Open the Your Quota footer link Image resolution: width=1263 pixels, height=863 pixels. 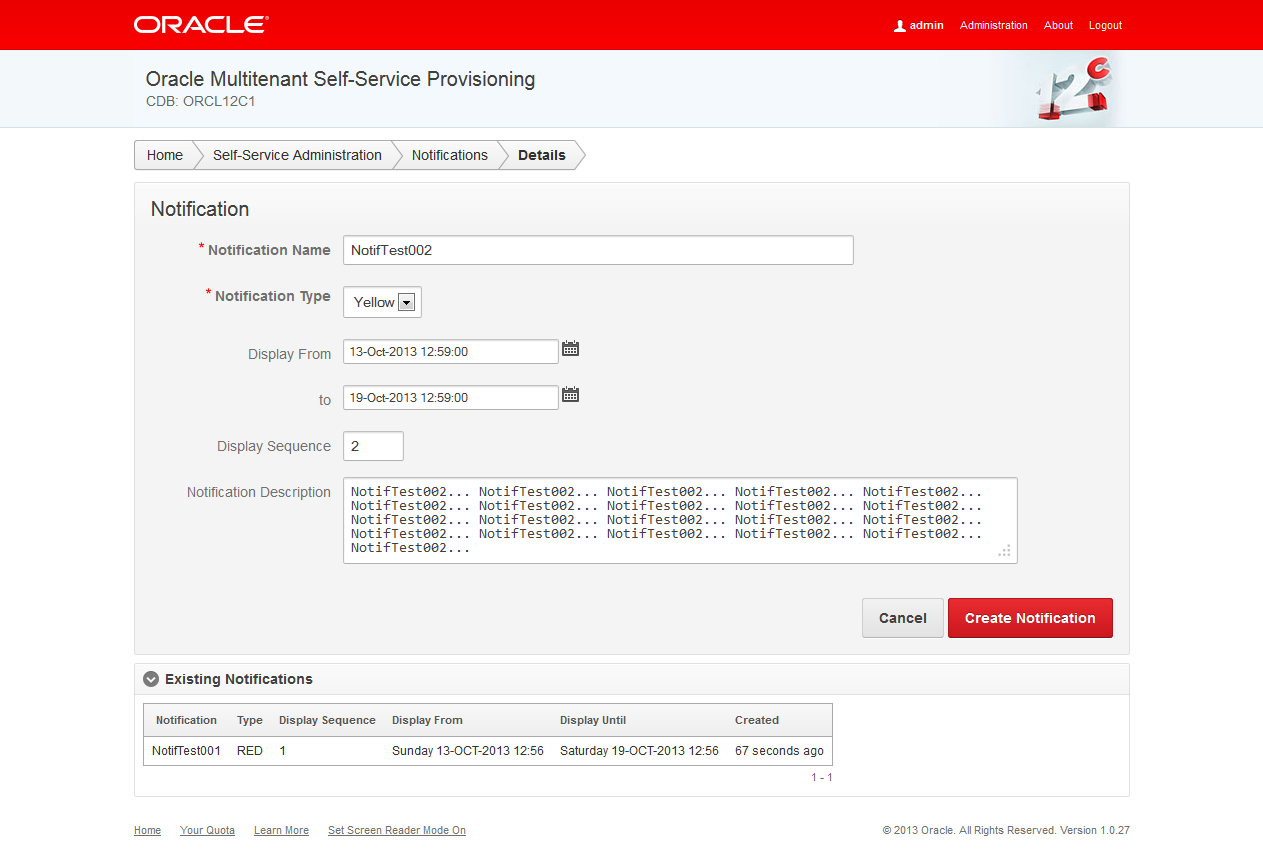pos(207,830)
